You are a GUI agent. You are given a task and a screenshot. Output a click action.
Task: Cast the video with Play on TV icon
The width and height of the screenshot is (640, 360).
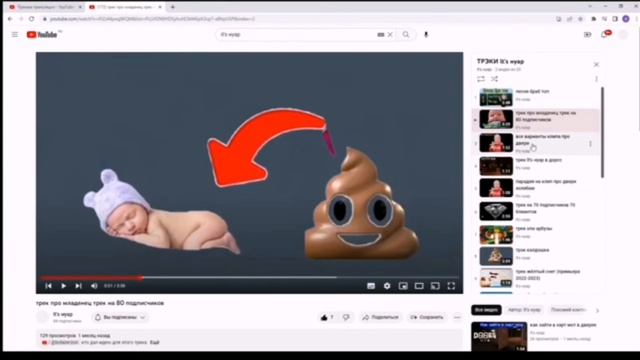435,286
